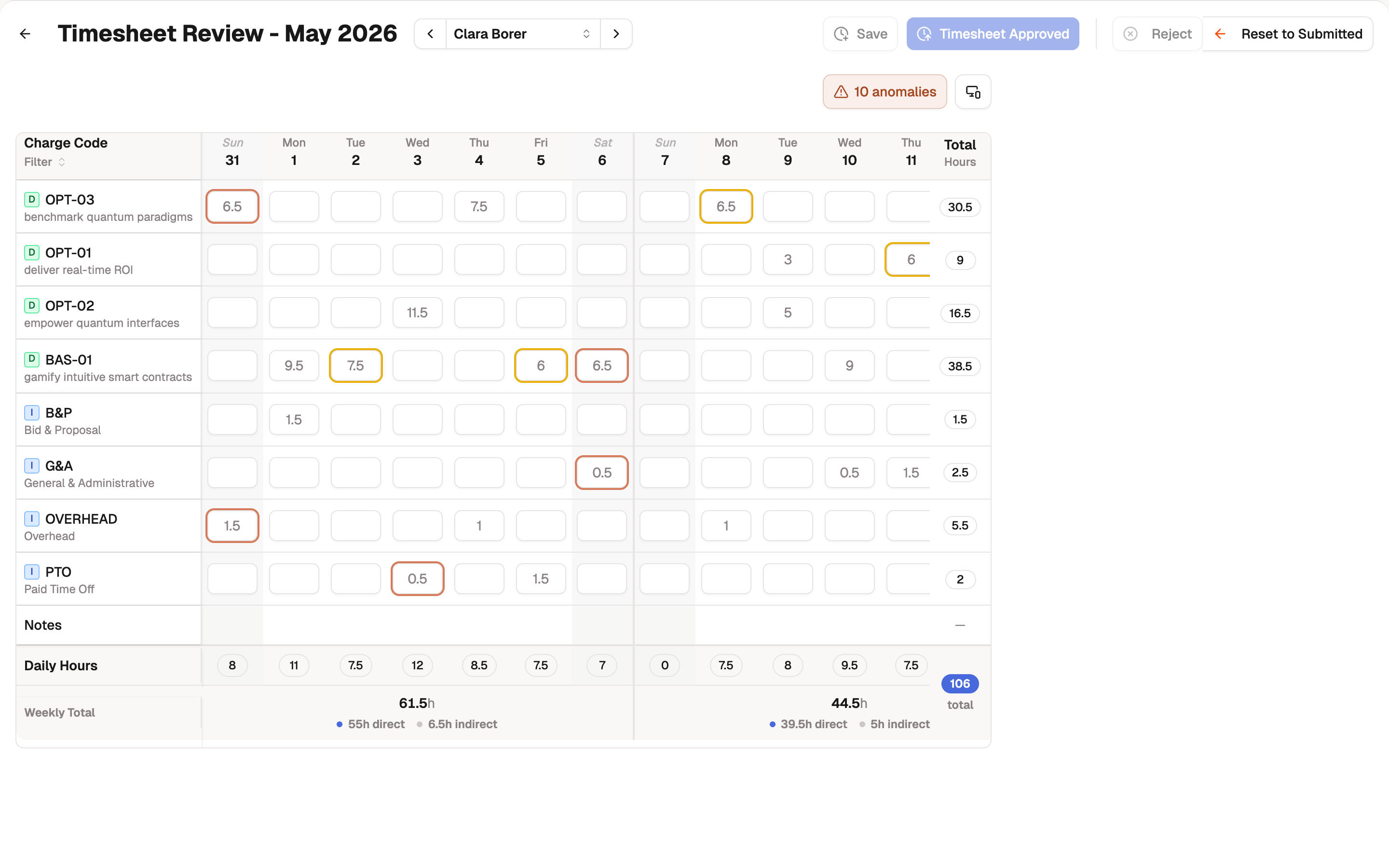The image size is (1389, 868).
Task: Click the D badge for OPT-02
Action: [x=31, y=305]
